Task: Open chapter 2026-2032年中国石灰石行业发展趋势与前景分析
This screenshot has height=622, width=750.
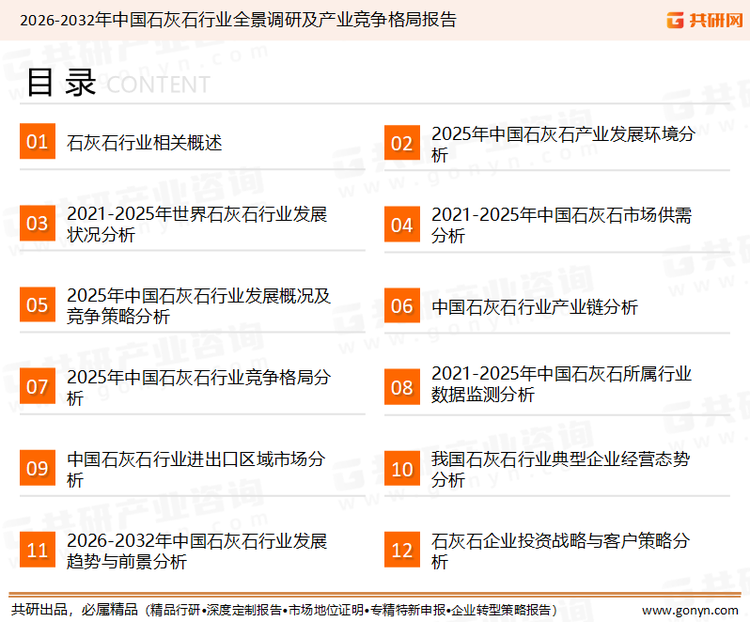Action: click(x=197, y=551)
